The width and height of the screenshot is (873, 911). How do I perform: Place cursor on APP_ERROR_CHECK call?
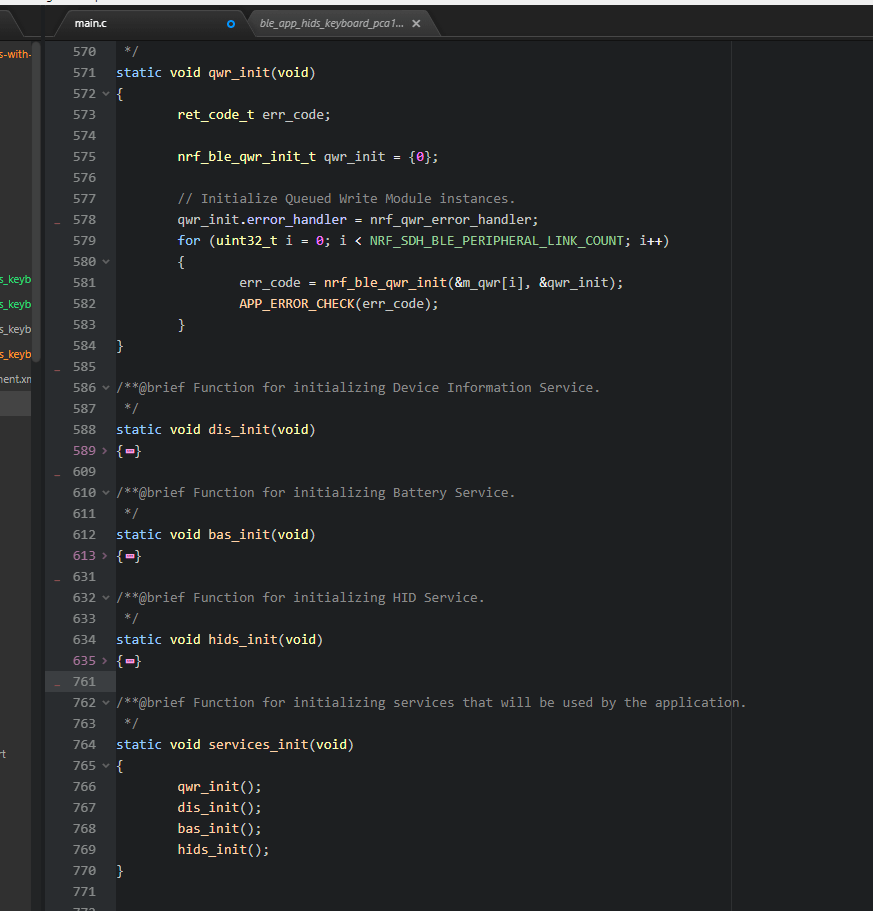[295, 304]
